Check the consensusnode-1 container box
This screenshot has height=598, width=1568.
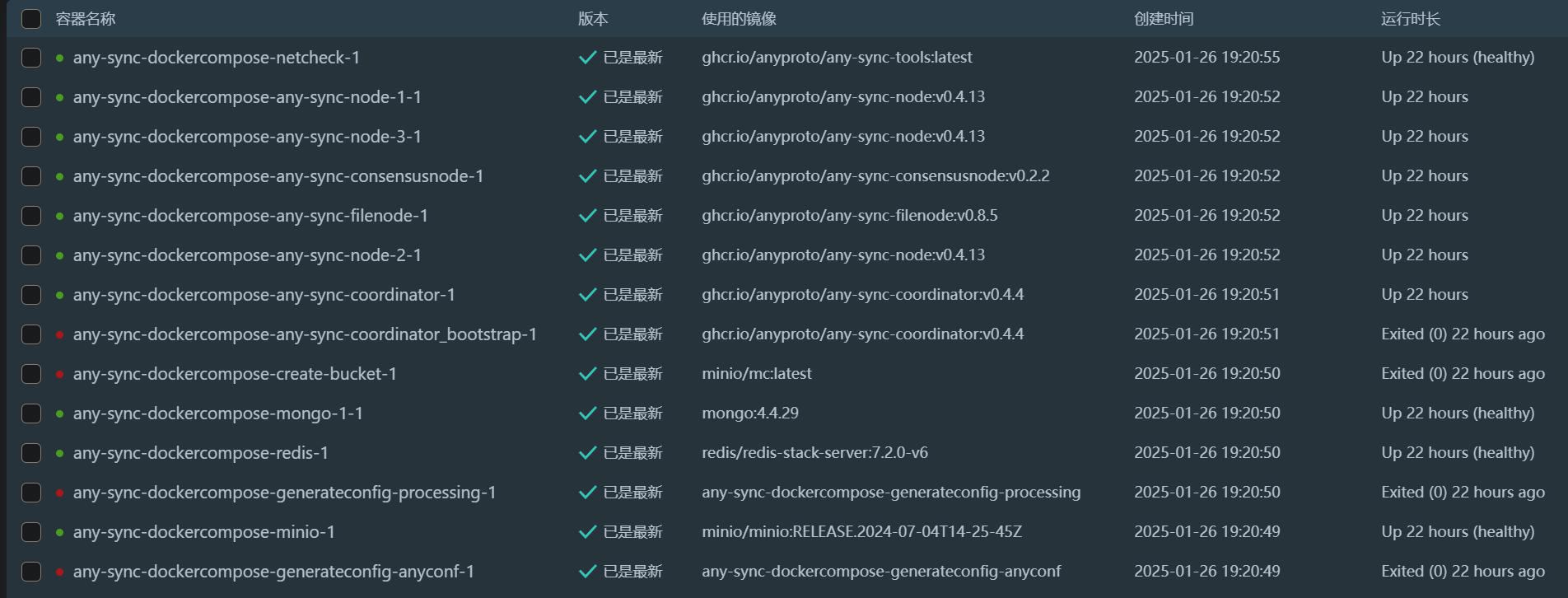pyautogui.click(x=31, y=176)
